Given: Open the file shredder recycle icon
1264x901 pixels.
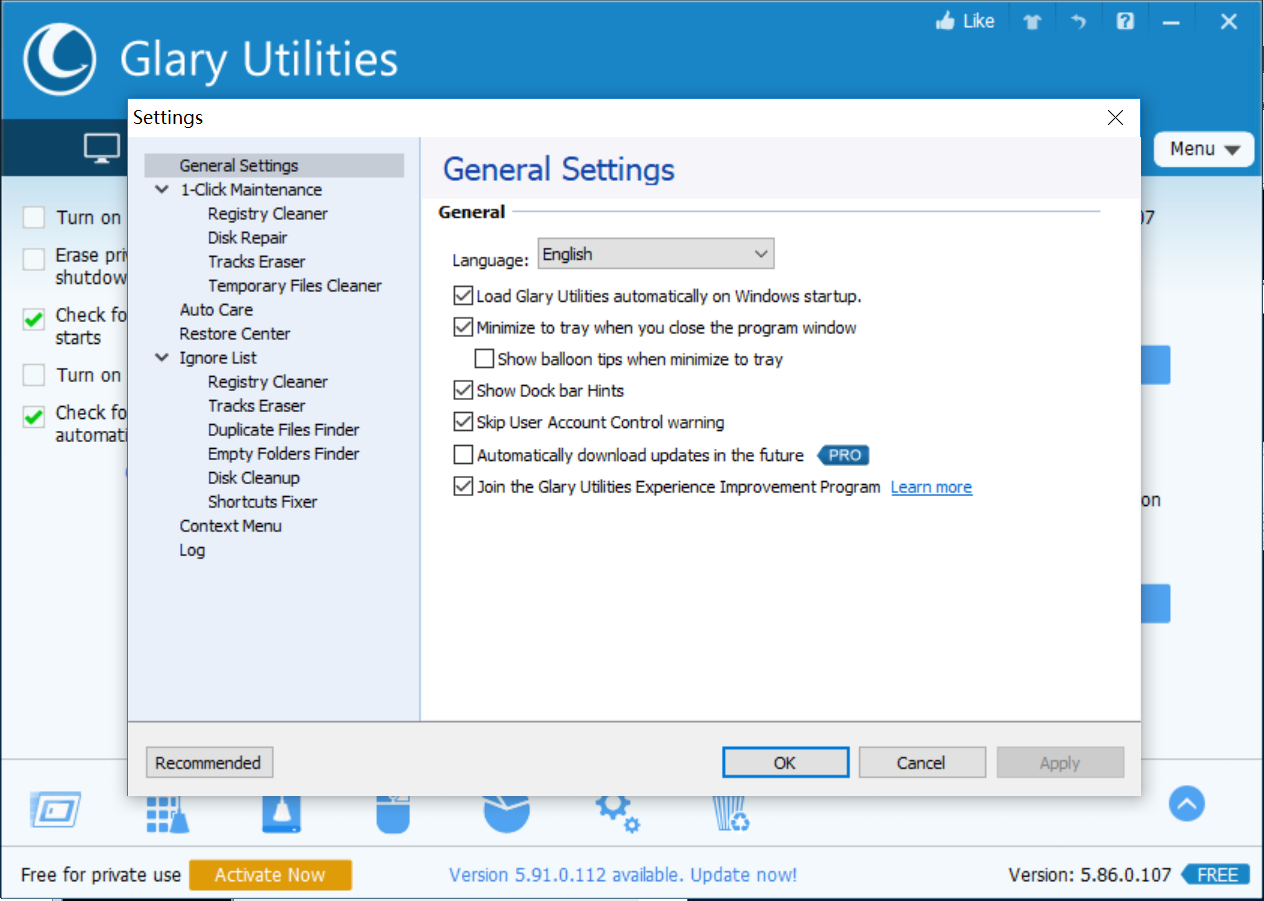Looking at the screenshot, I should [732, 812].
